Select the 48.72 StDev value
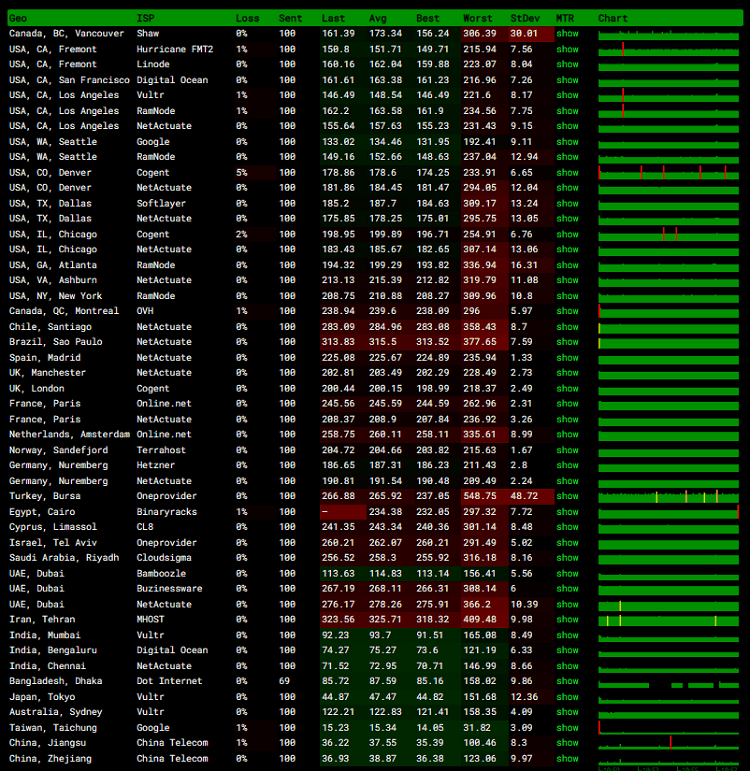 (x=524, y=496)
